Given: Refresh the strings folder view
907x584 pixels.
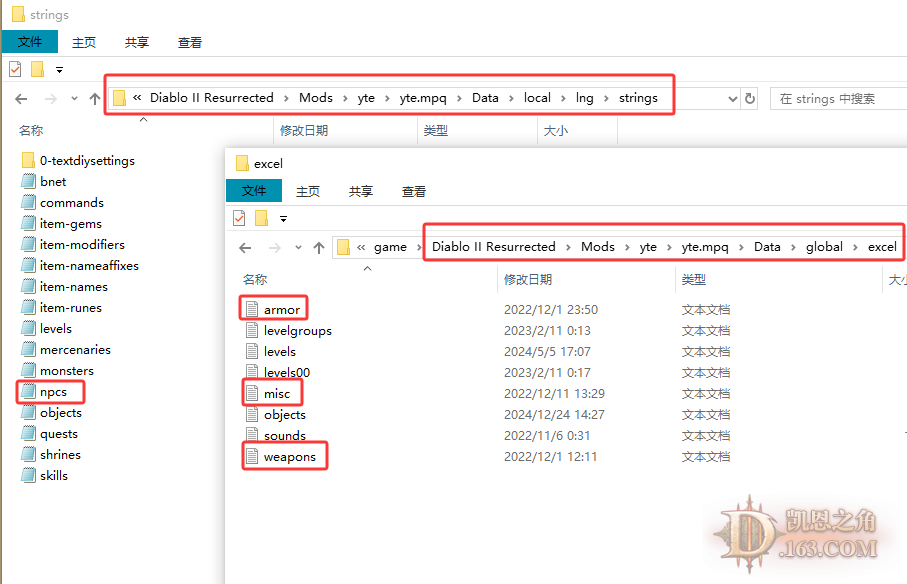Looking at the screenshot, I should click(x=750, y=98).
